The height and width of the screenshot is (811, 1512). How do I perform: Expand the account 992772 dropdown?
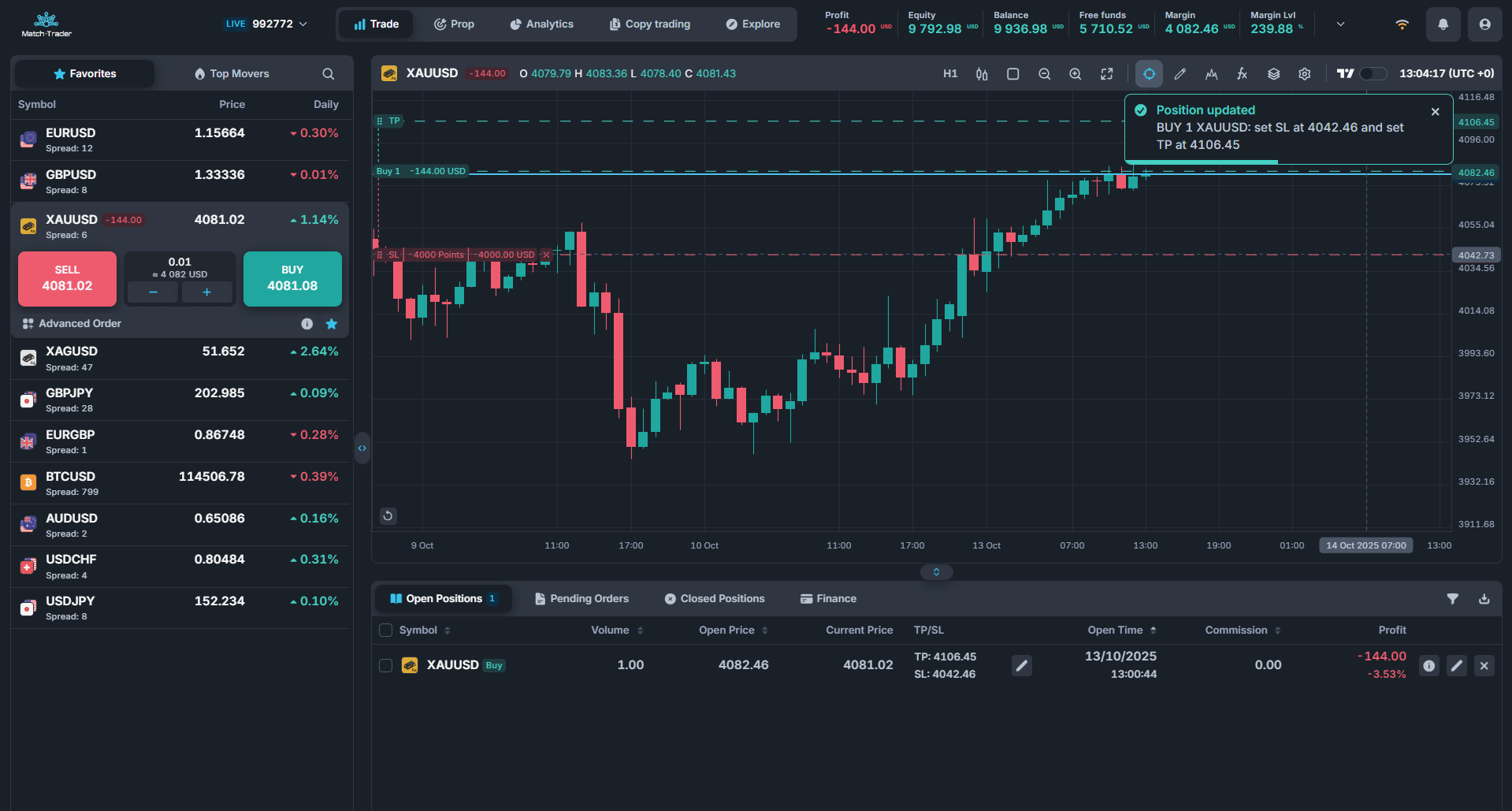[303, 24]
